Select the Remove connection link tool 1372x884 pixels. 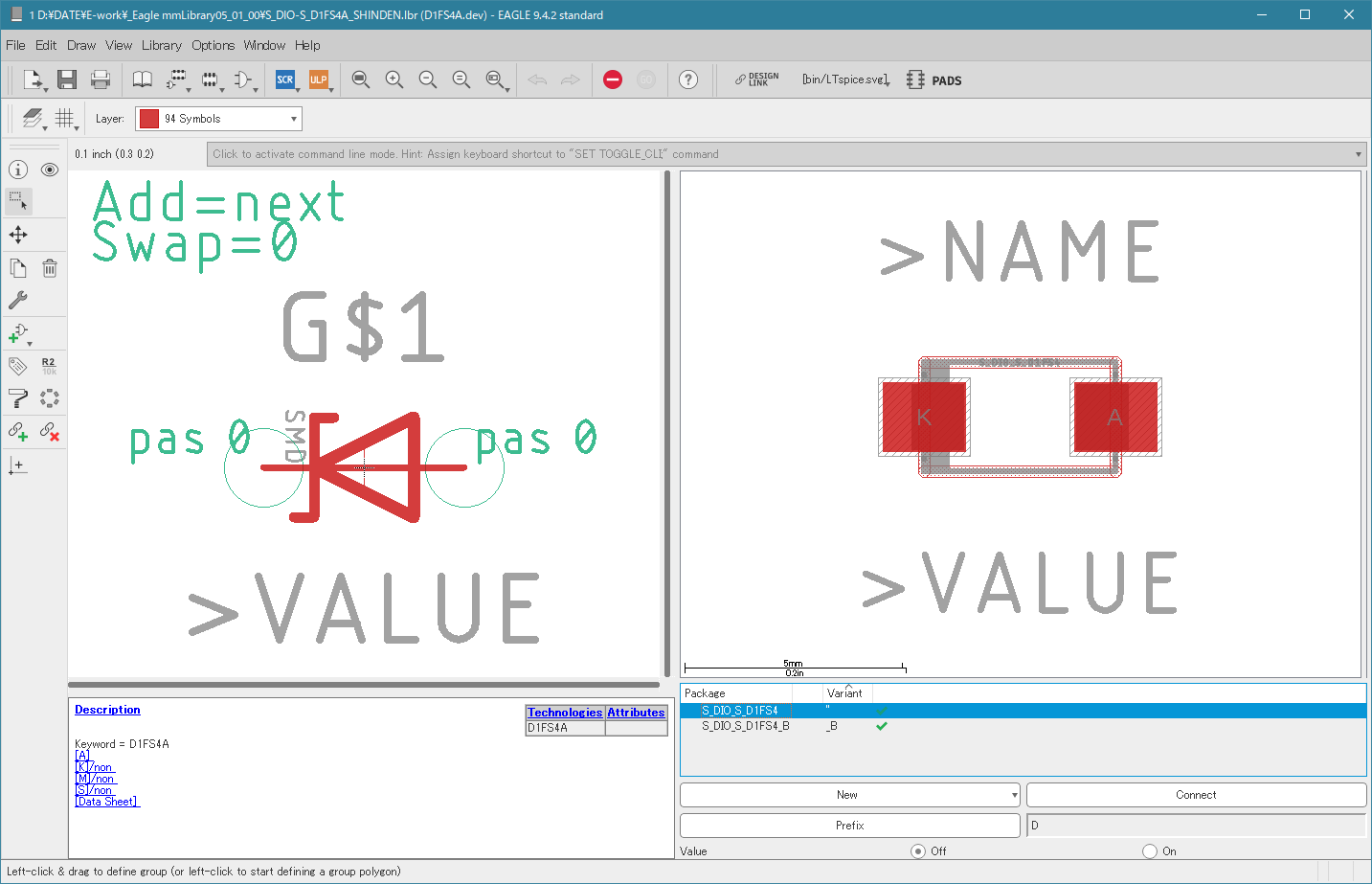pyautogui.click(x=50, y=432)
